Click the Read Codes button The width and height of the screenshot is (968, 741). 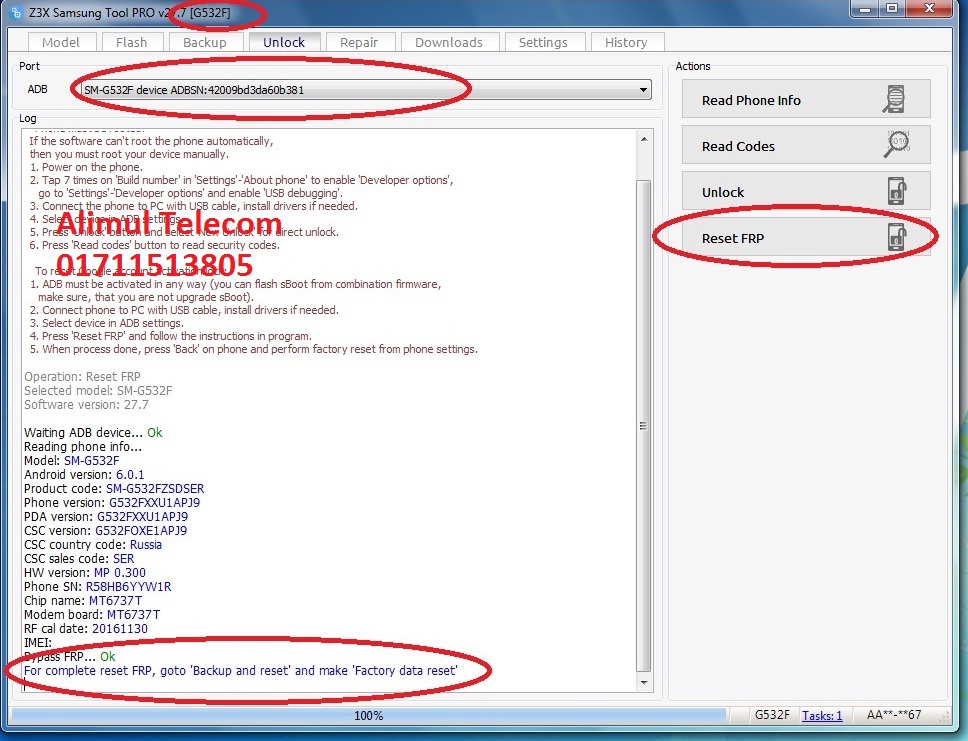(x=806, y=145)
